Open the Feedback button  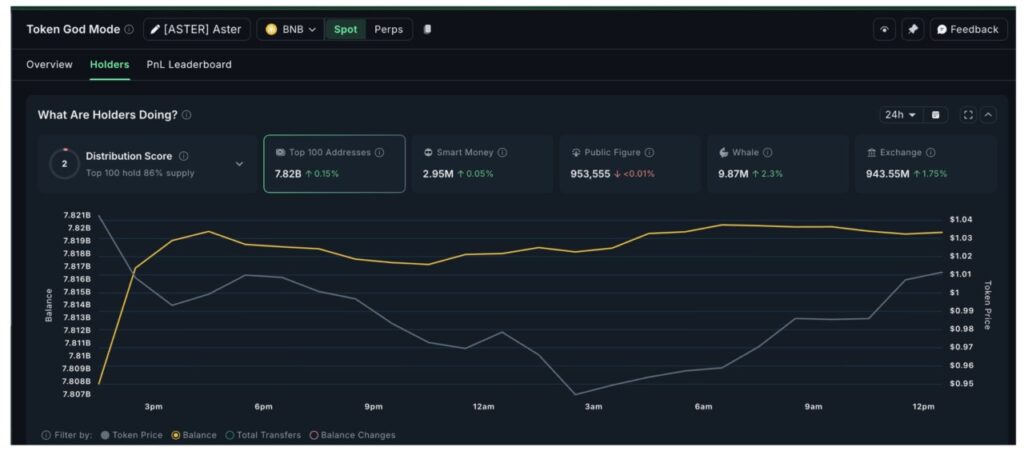pos(968,30)
